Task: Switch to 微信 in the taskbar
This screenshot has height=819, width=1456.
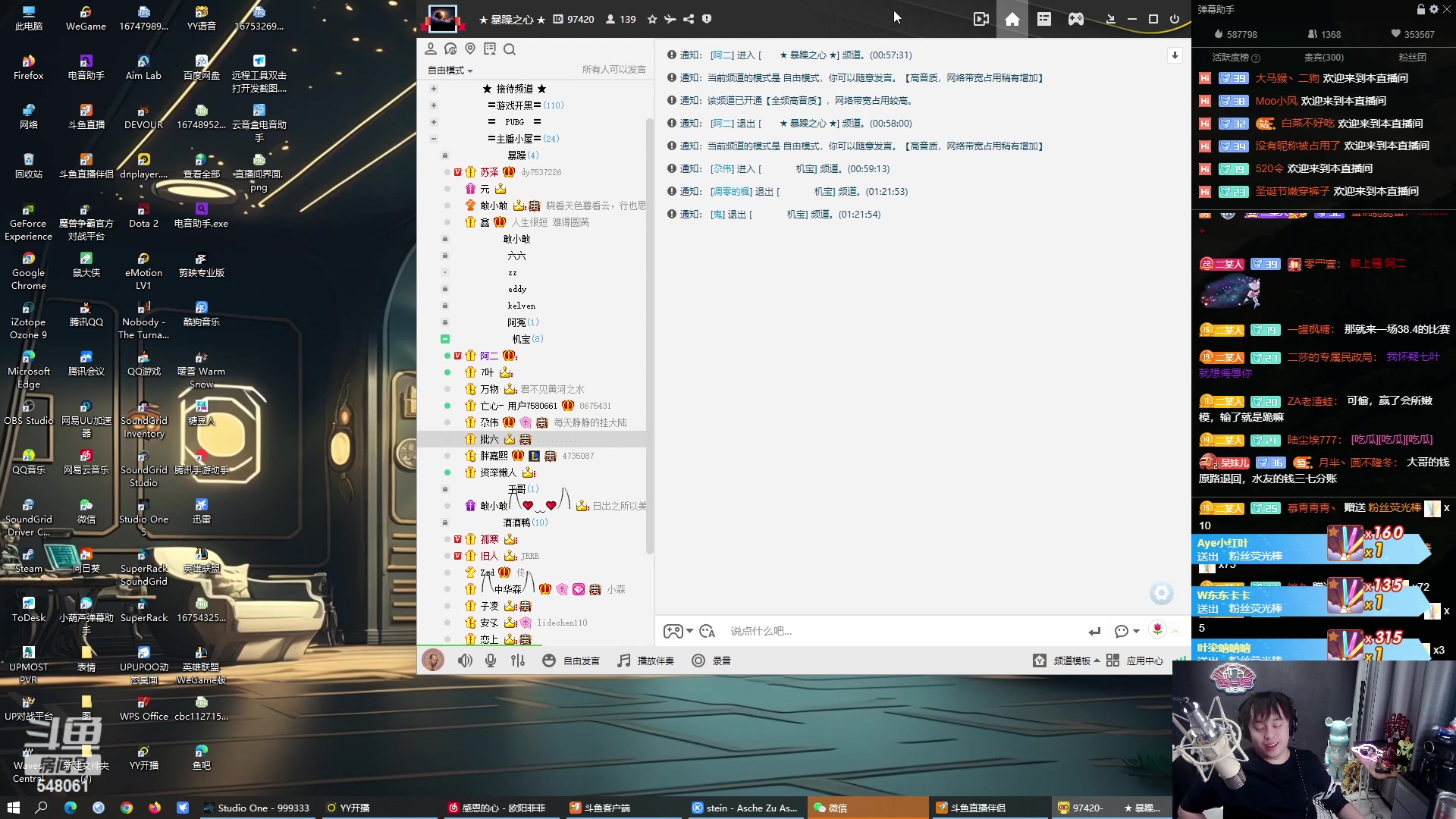Action: click(868, 808)
